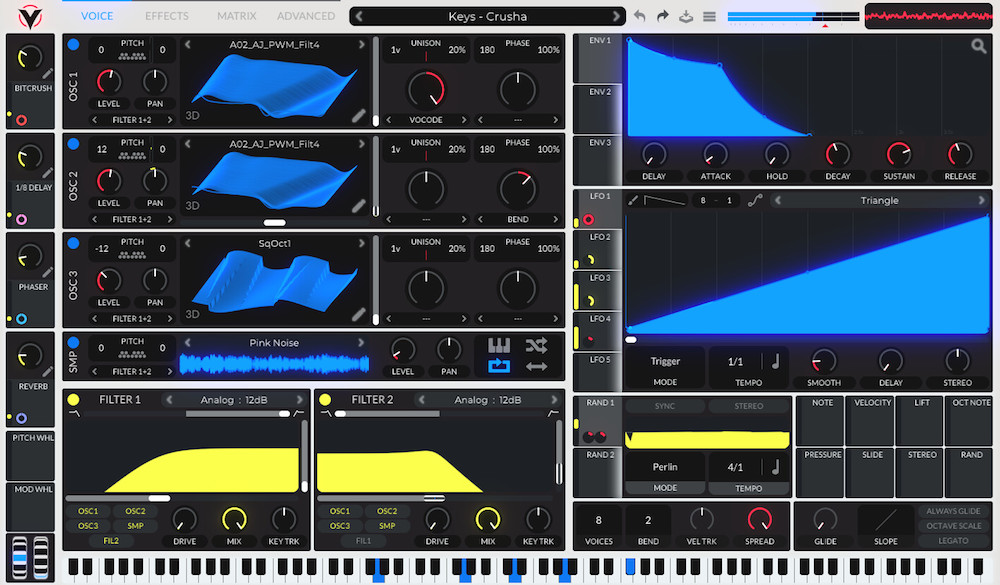
Task: Enable sampler random phase shuffle icon
Action: point(536,346)
